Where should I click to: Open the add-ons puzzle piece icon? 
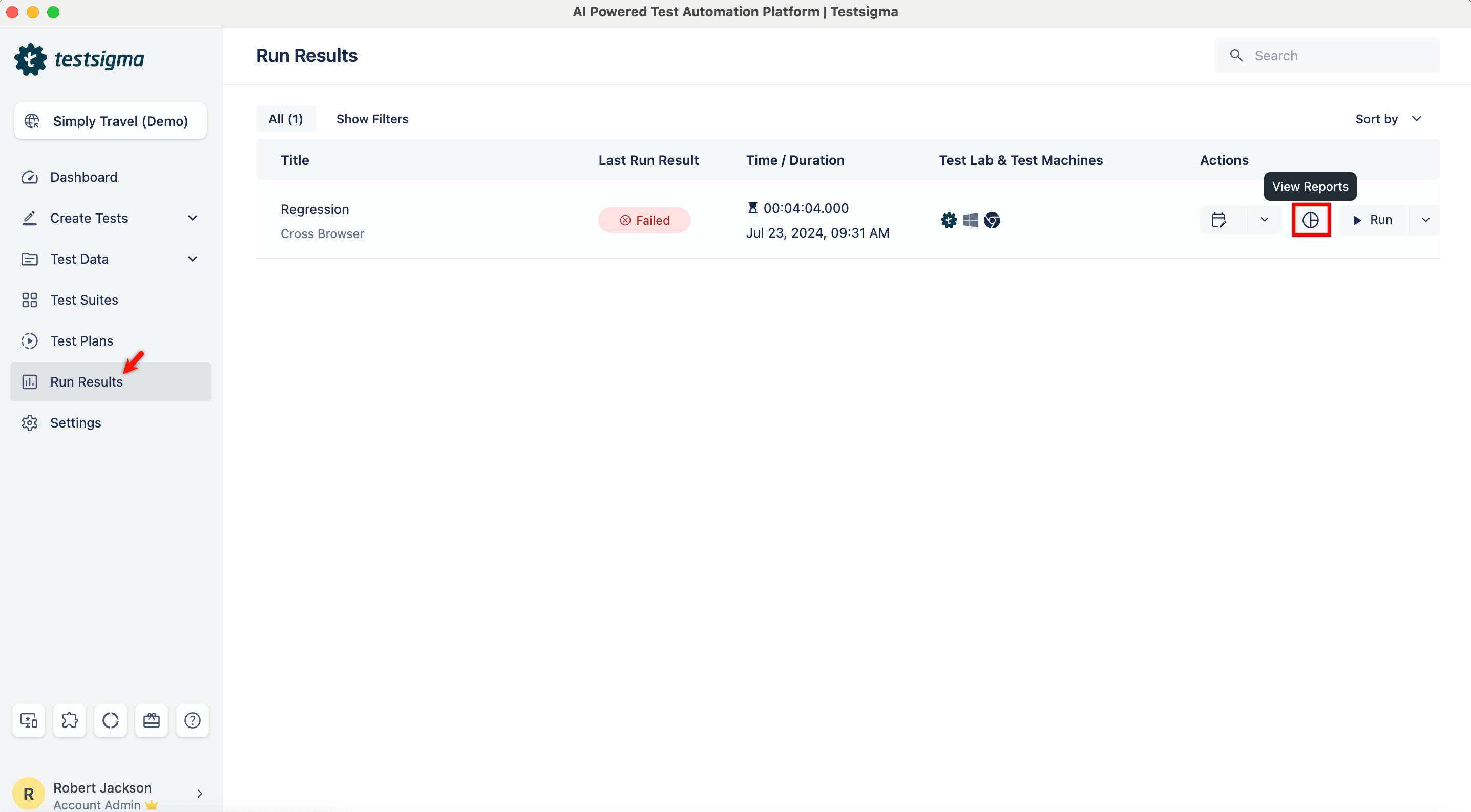70,720
